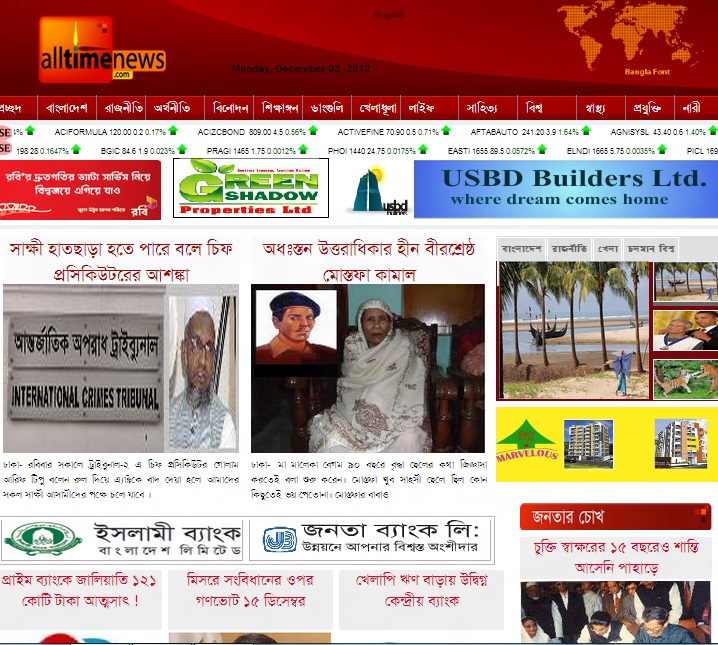Open headline about বীরশ্রেষ্ঠ মোস্তফা কামাল
This screenshot has width=718, height=645.
(x=369, y=262)
